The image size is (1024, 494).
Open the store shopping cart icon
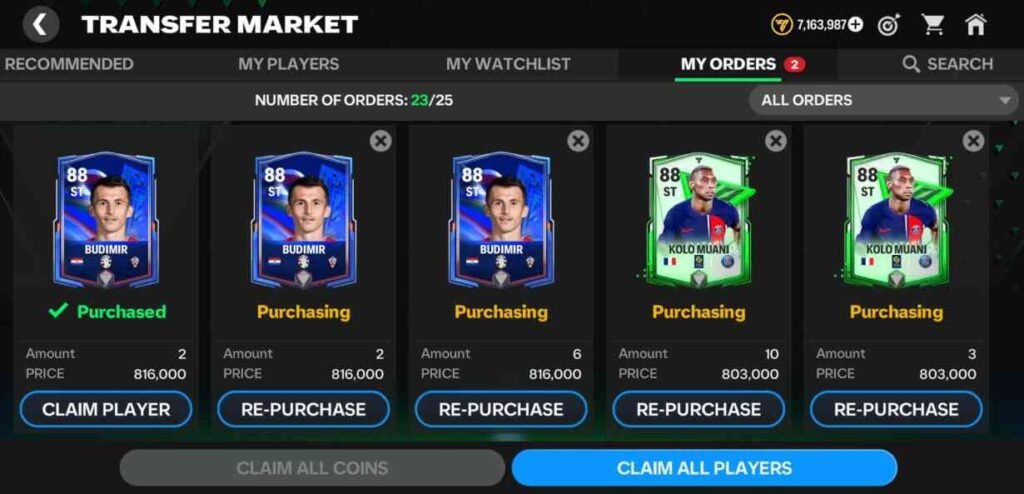(x=933, y=25)
